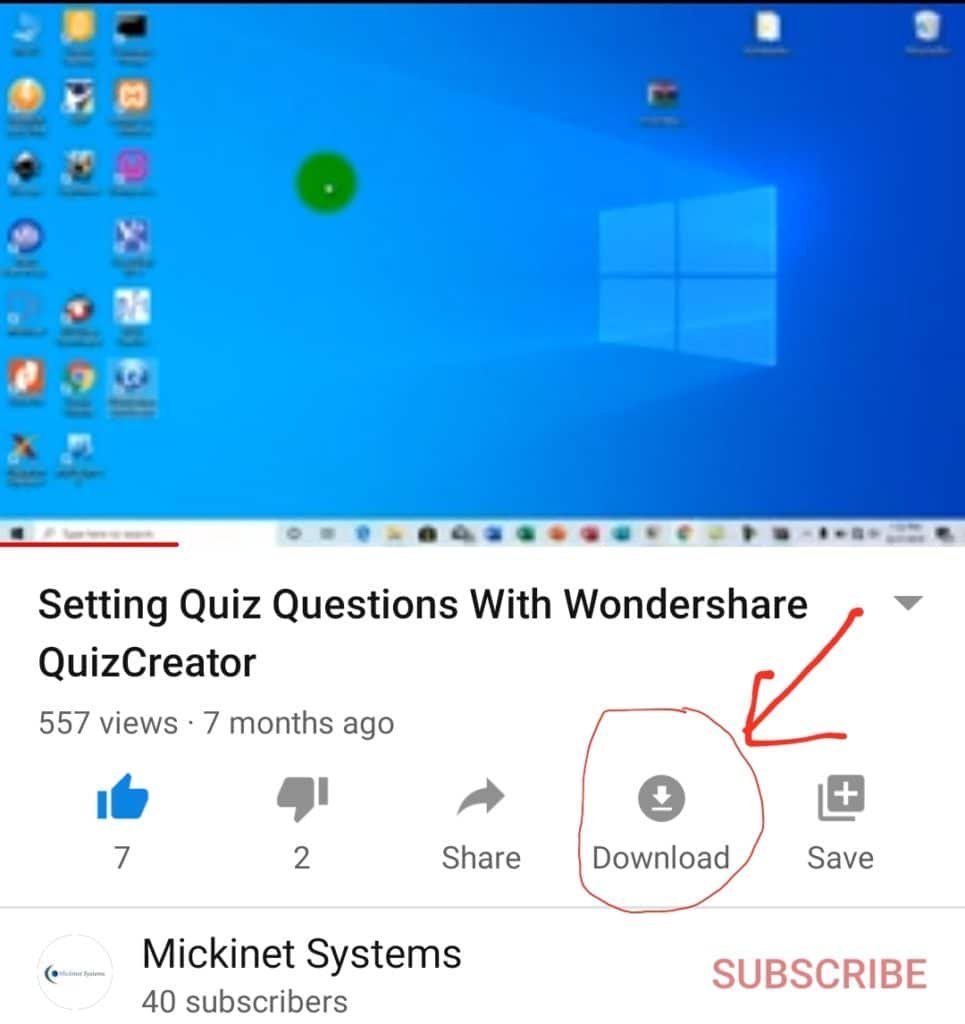Screen dimensions: 965x1024
Task: Tap the video title text
Action: click(422, 633)
